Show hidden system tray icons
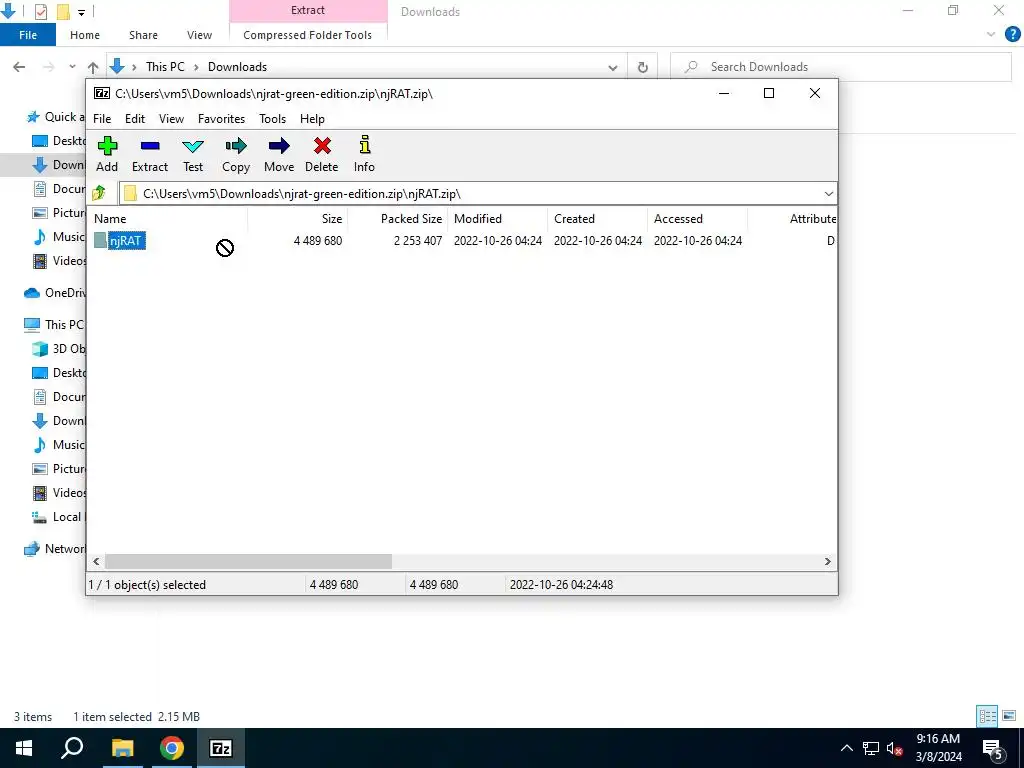Image resolution: width=1024 pixels, height=768 pixels. click(x=846, y=748)
